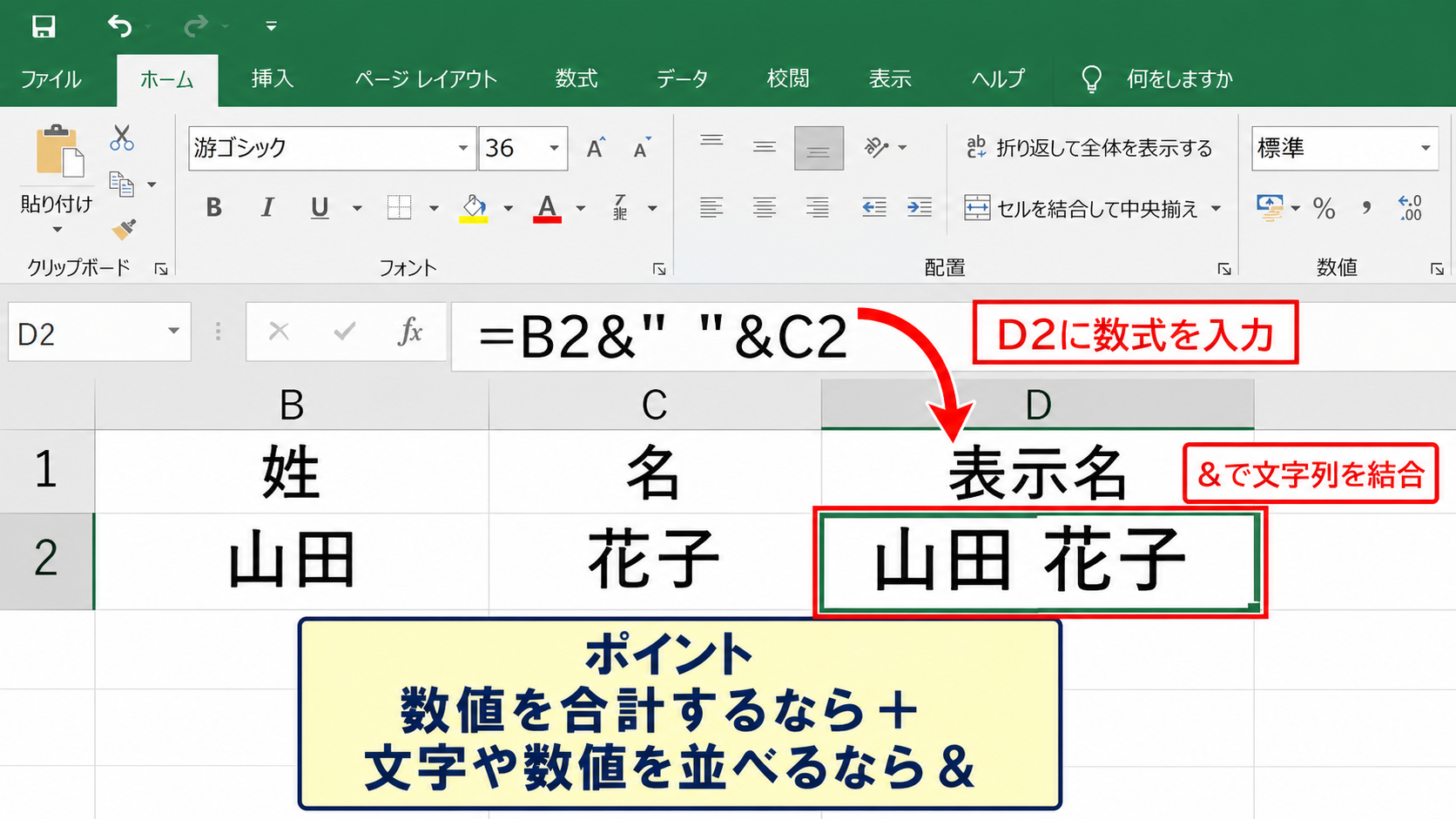The height and width of the screenshot is (819, 1456).
Task: Click the Decrease Indent icon
Action: tap(873, 208)
